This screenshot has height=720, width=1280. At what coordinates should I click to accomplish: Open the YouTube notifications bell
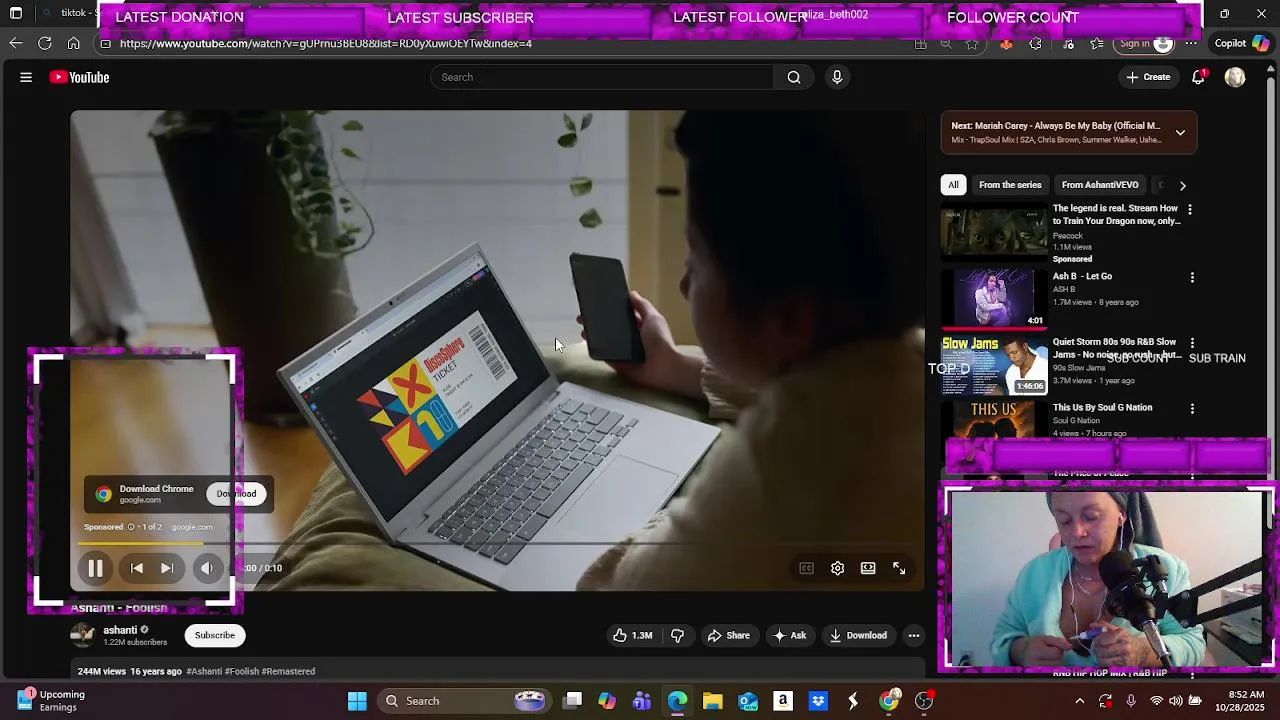tap(1198, 77)
